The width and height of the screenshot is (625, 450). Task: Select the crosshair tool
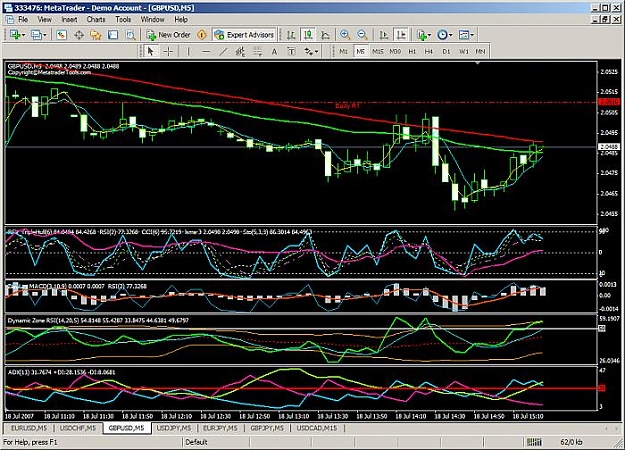[168, 51]
